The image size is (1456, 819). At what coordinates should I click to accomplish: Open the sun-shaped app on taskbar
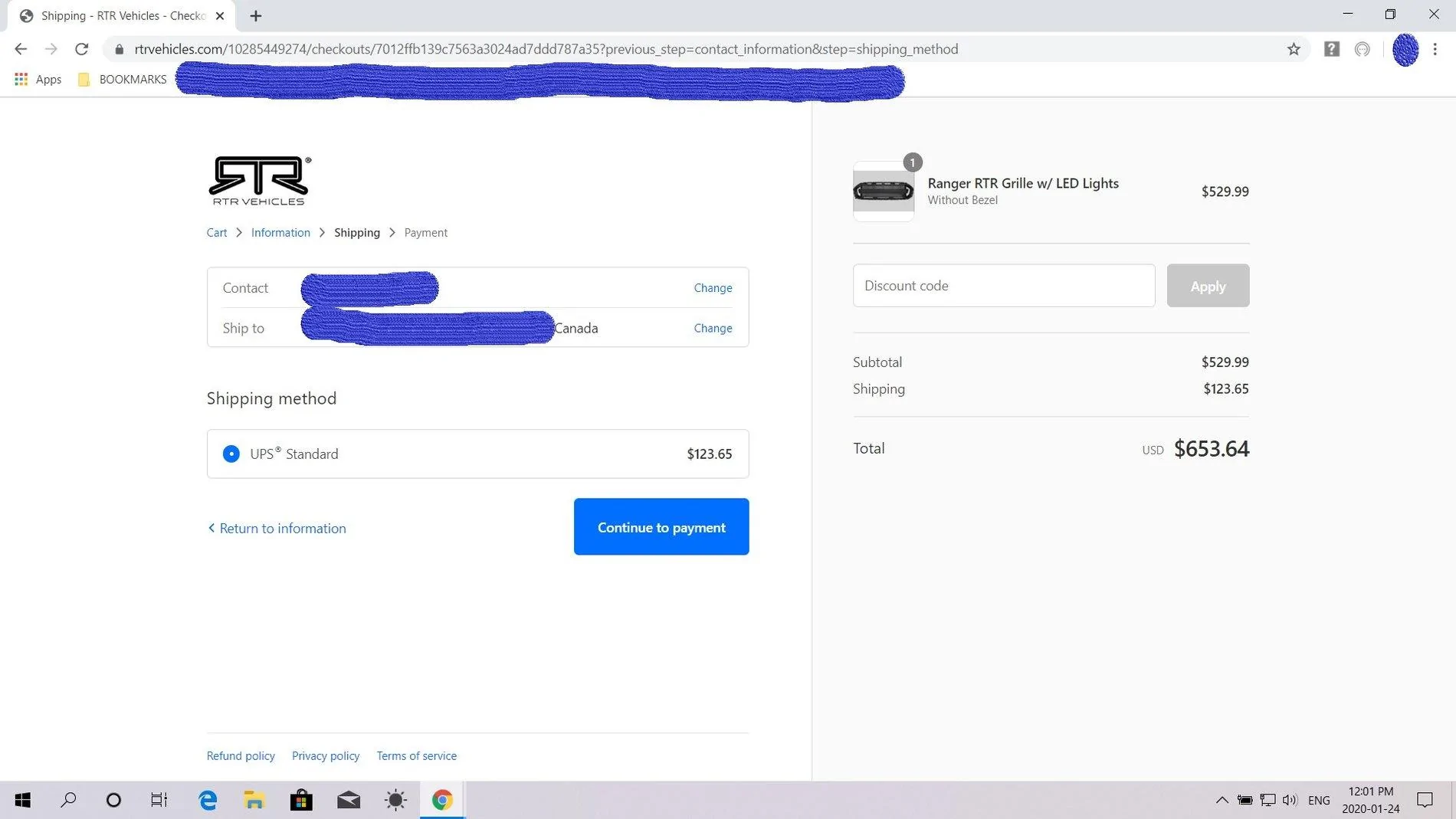[395, 800]
